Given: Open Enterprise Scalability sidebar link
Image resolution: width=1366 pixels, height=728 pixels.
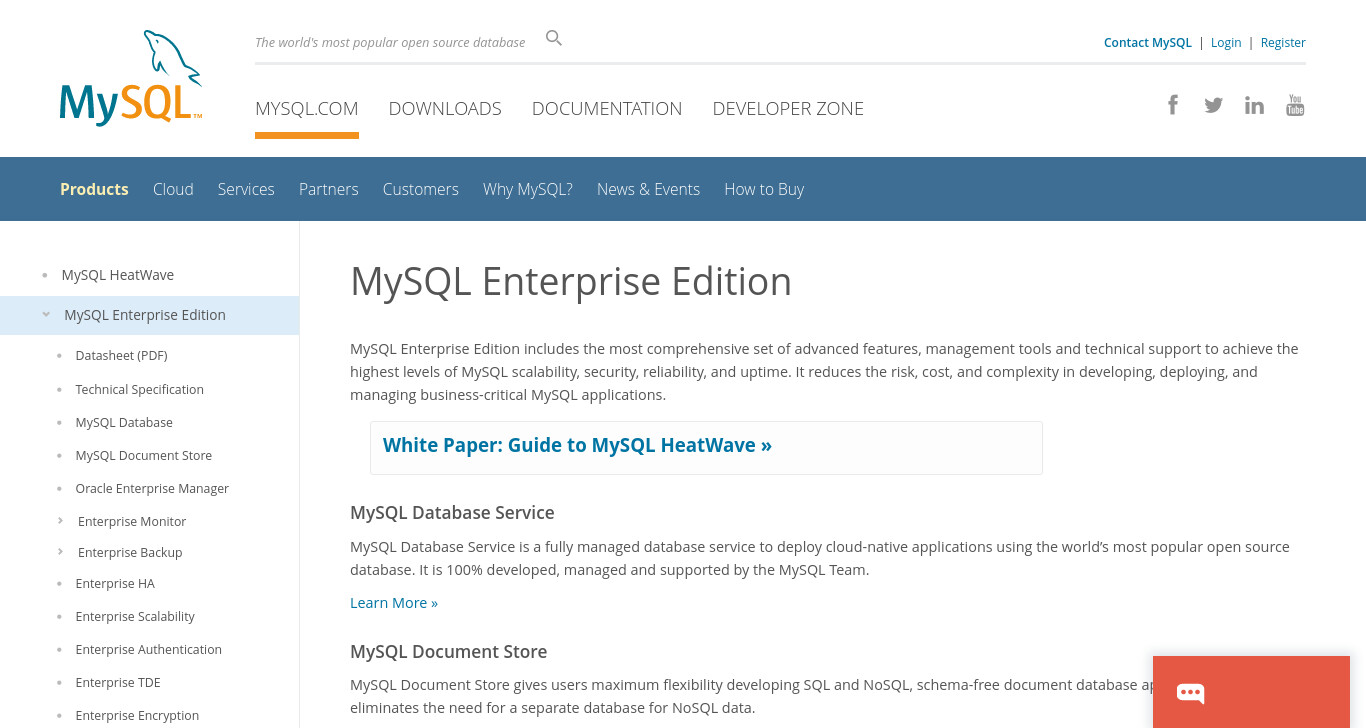Looking at the screenshot, I should coord(135,616).
